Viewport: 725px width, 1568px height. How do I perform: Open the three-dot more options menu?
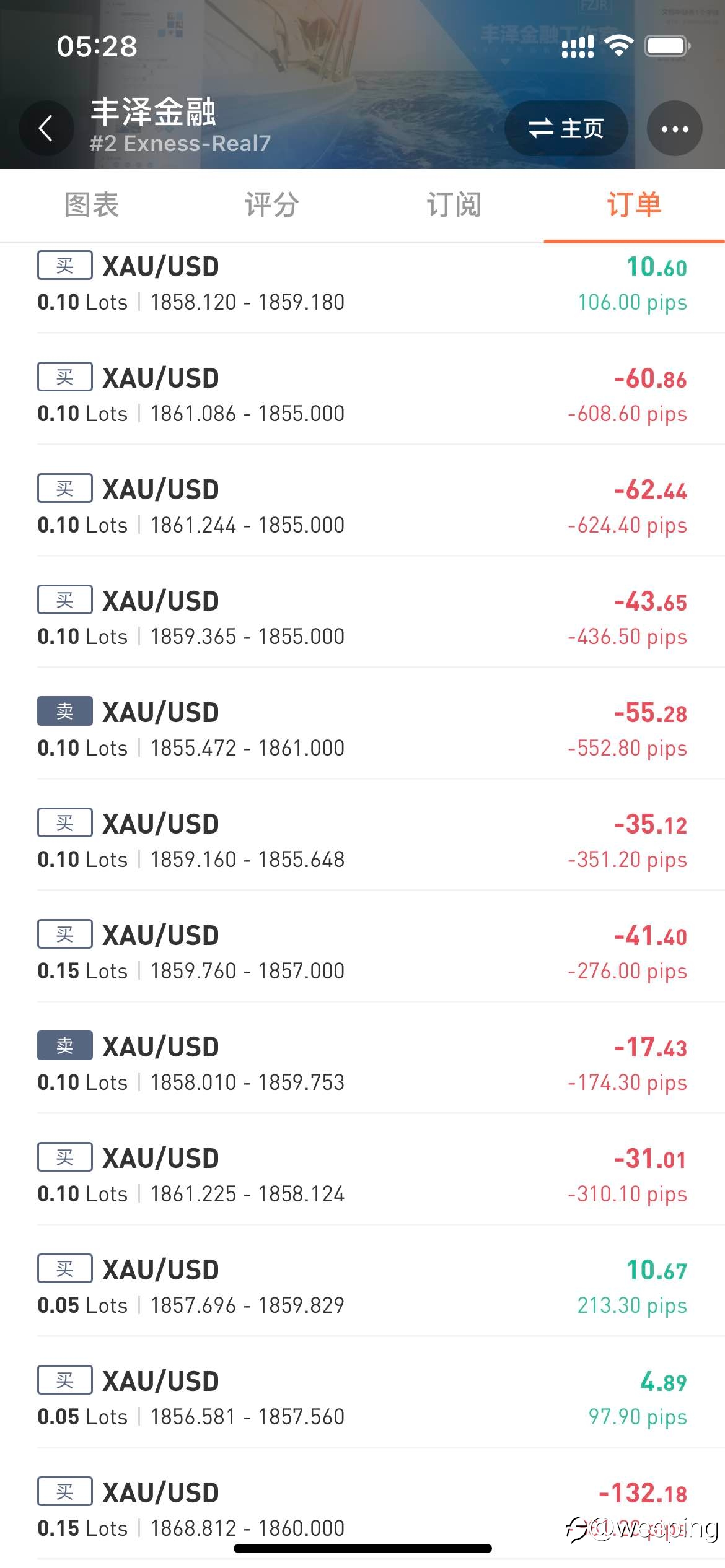(x=675, y=129)
